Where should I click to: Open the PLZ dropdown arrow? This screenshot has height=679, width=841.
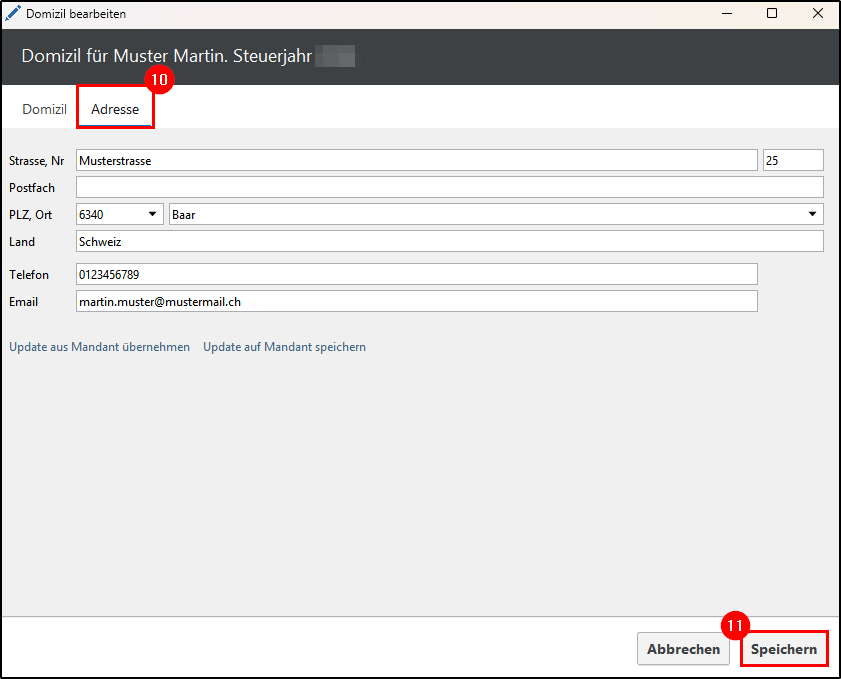point(153,214)
